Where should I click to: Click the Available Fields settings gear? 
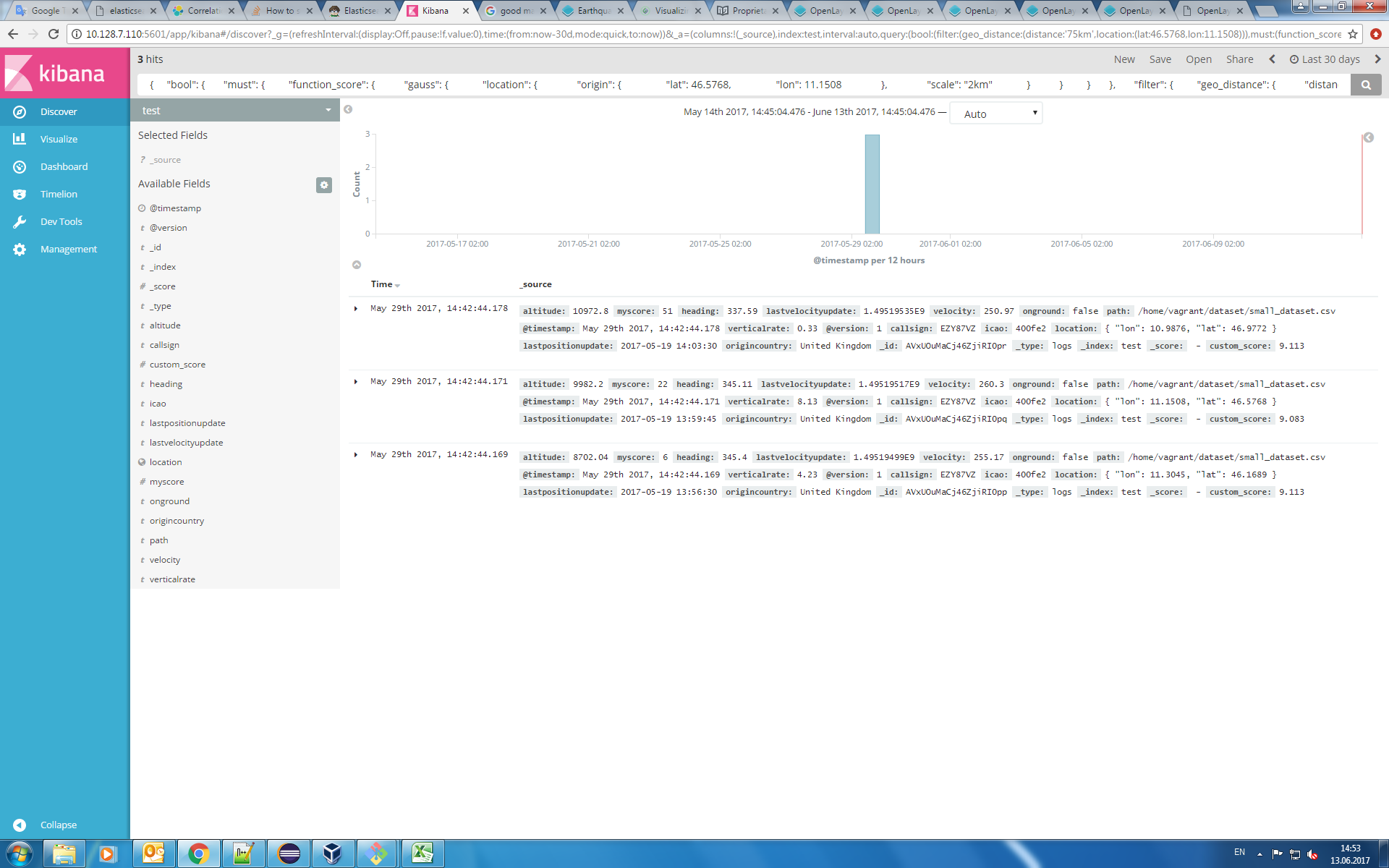(324, 185)
